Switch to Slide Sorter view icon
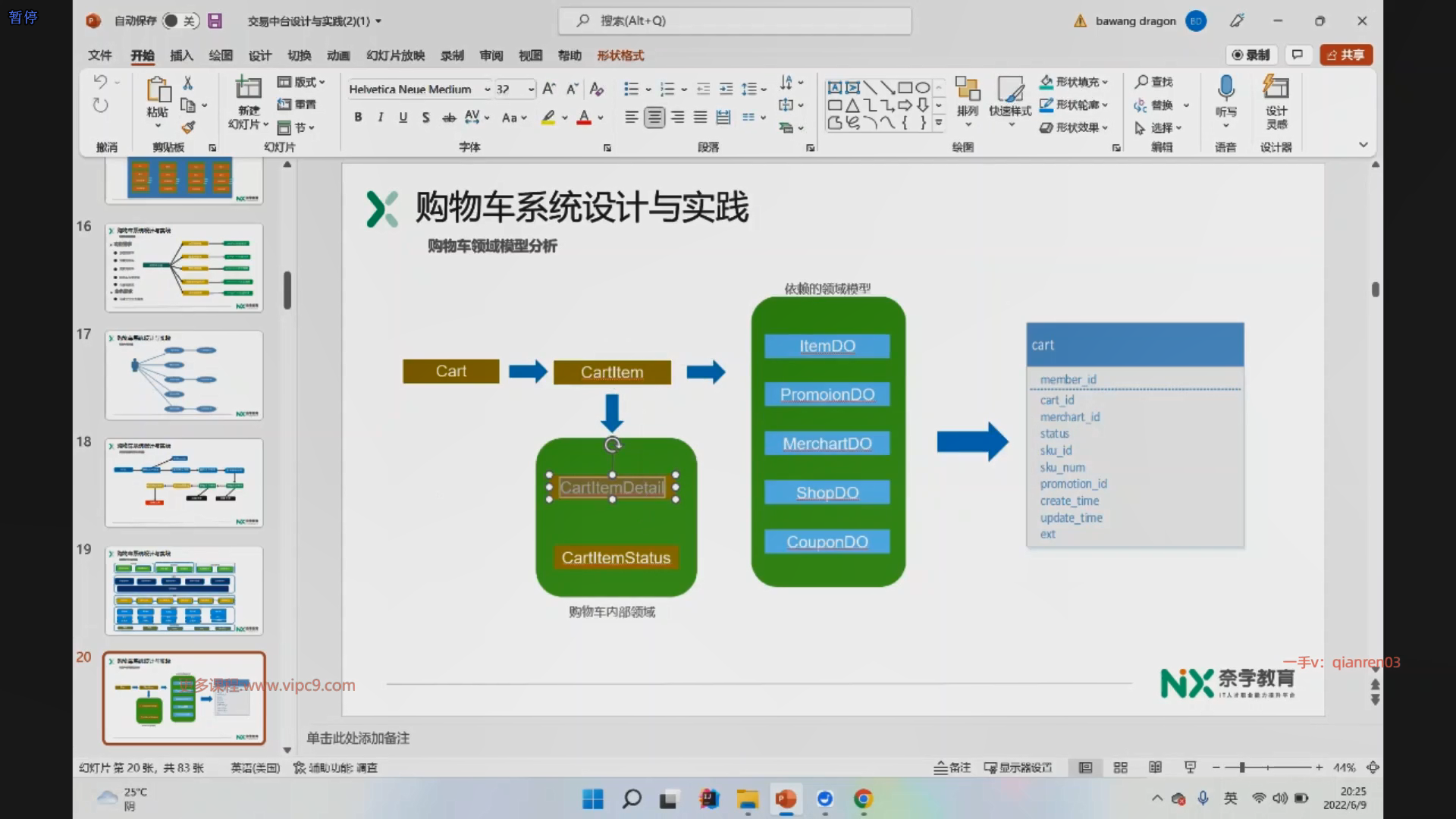This screenshot has height=819, width=1456. [1120, 767]
